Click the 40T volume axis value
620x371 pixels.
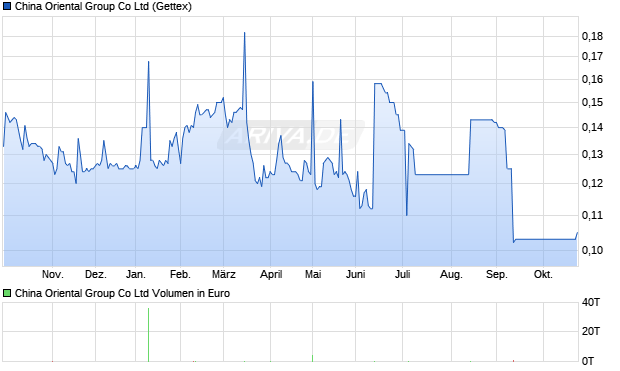[x=591, y=303]
